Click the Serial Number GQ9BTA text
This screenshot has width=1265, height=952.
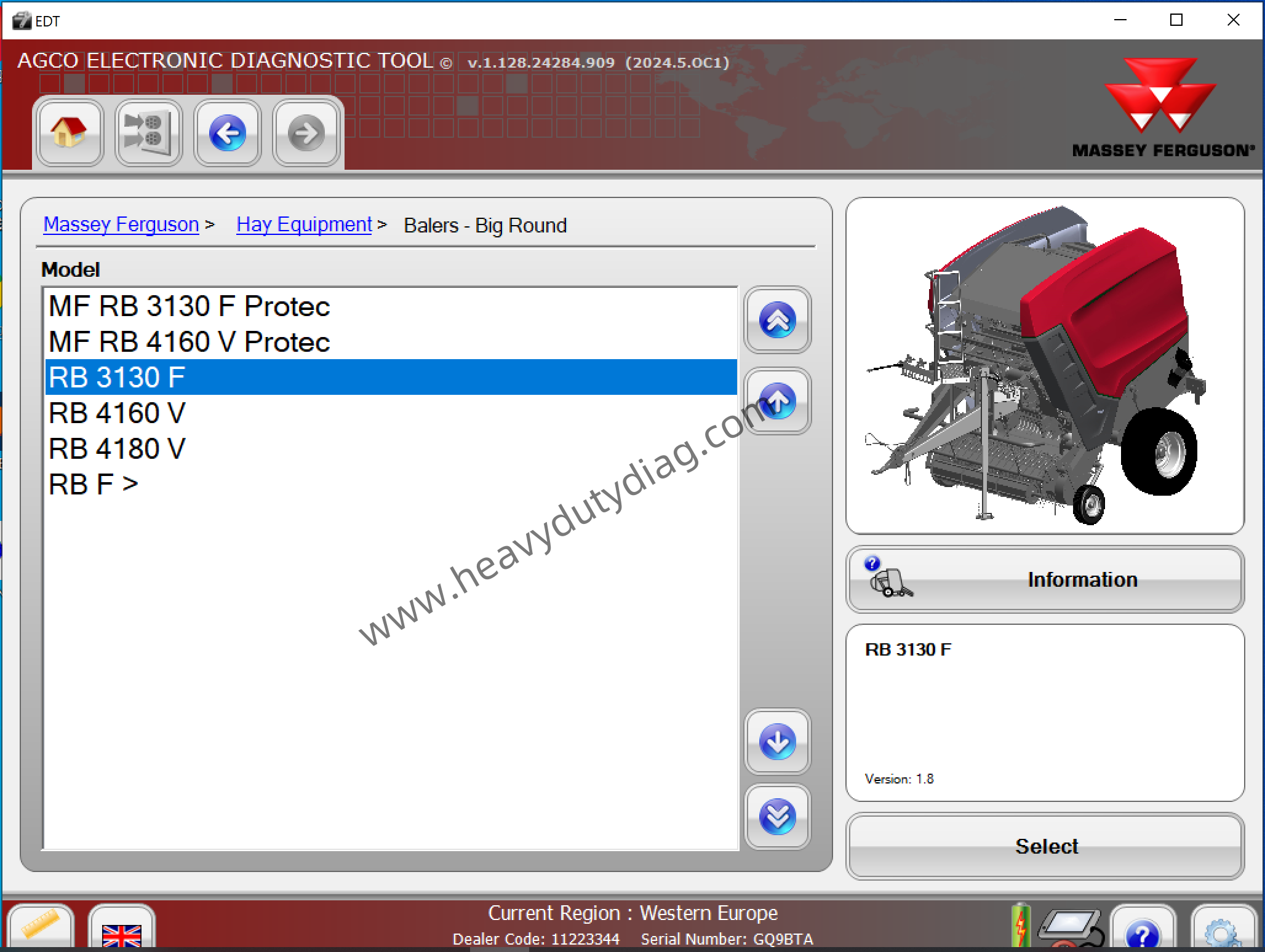[x=727, y=939]
